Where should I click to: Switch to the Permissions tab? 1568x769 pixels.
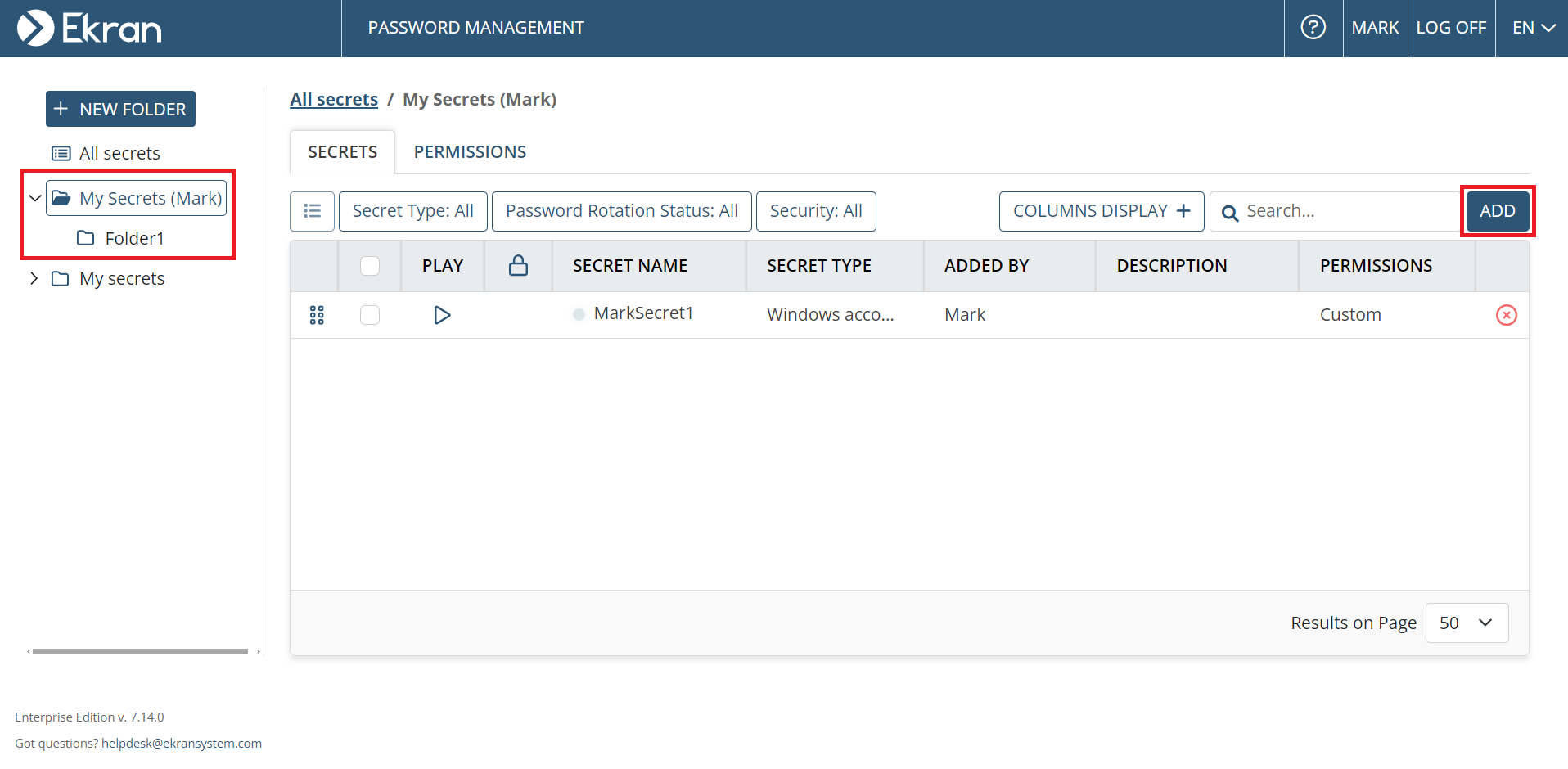(470, 152)
